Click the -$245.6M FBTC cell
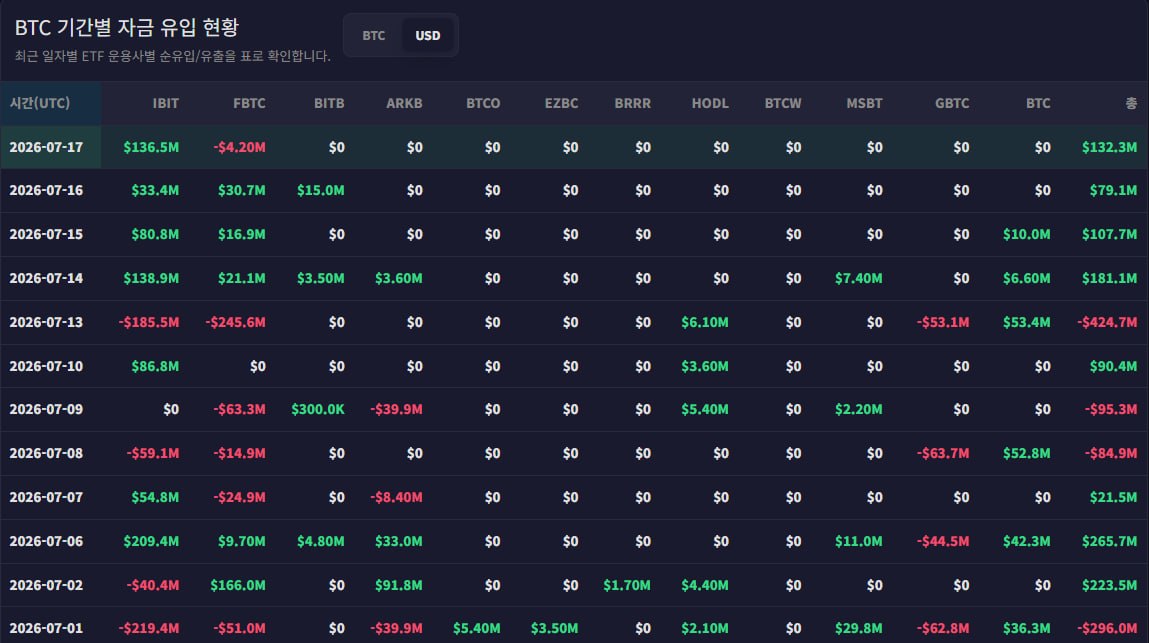1149x643 pixels. pyautogui.click(x=235, y=323)
